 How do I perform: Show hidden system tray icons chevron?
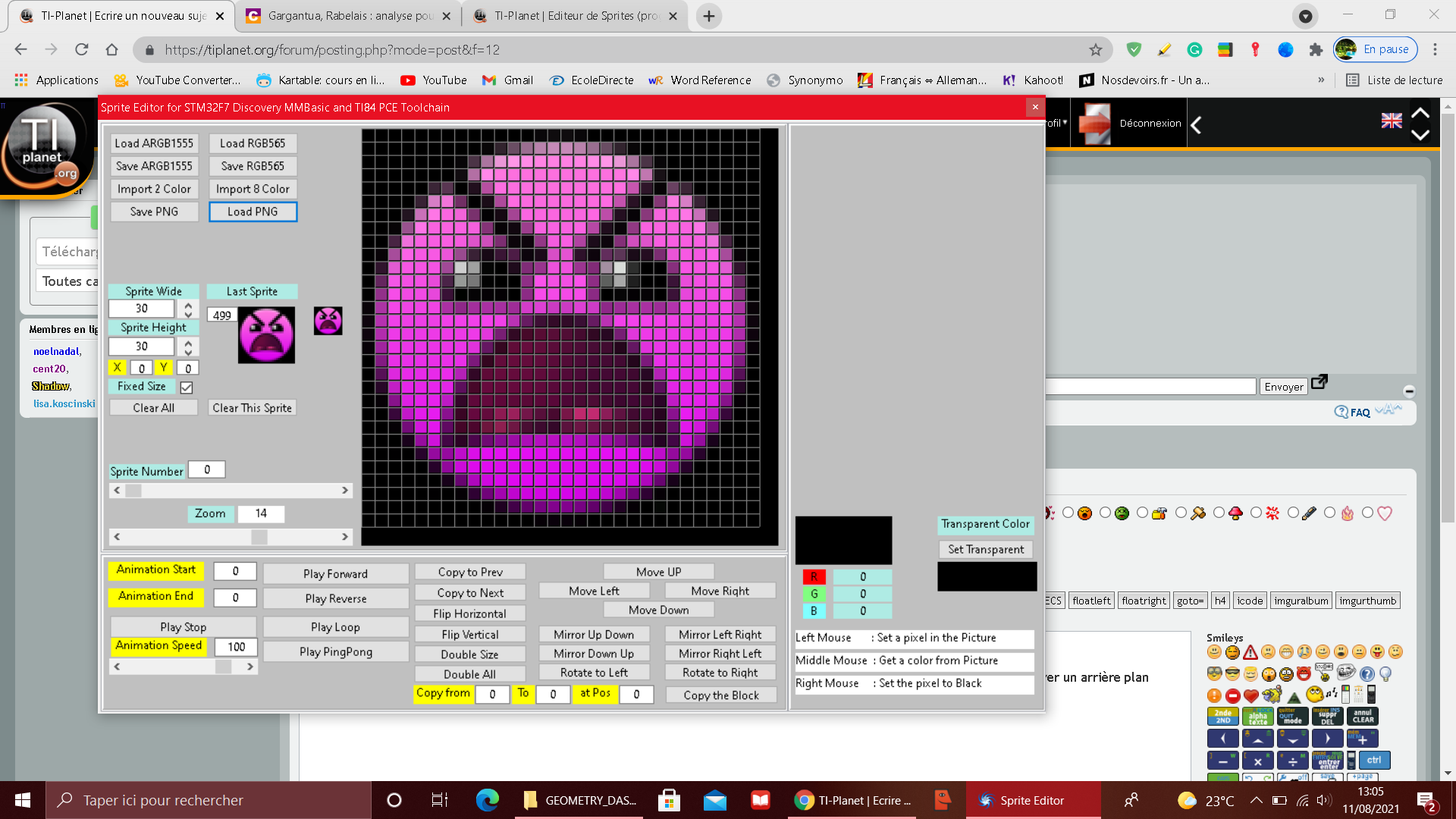pyautogui.click(x=1256, y=800)
